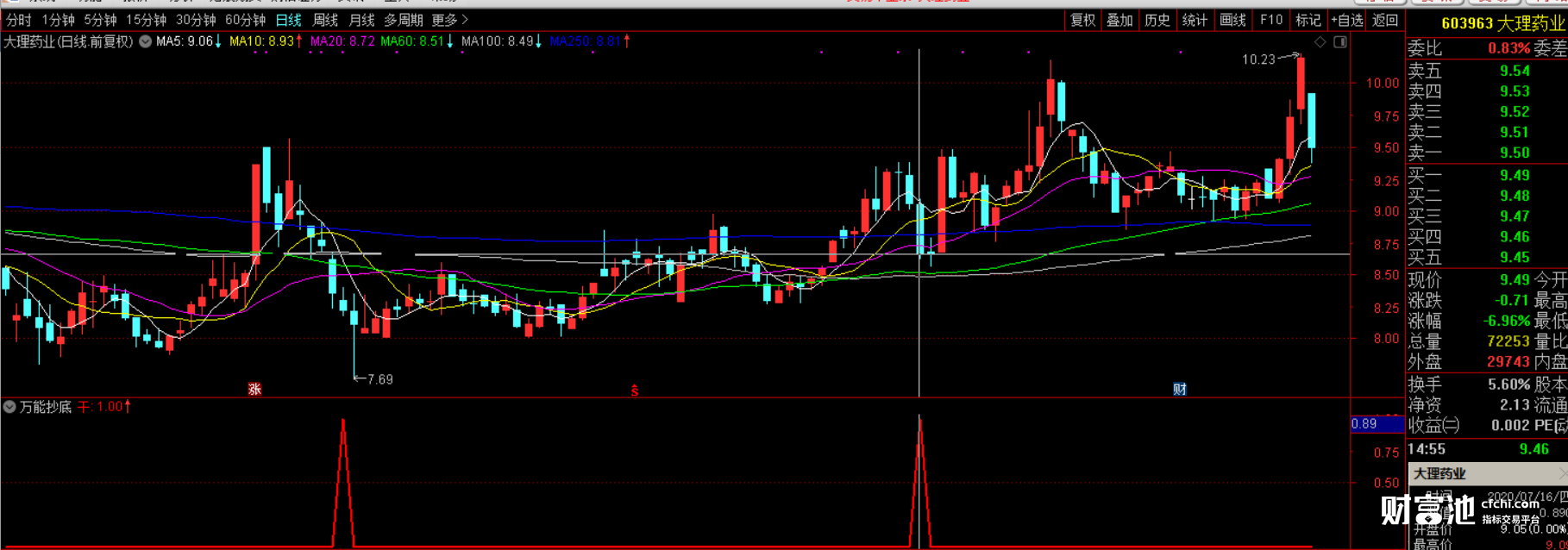
Task: Click 买二 price 9.48
Action: (1515, 197)
